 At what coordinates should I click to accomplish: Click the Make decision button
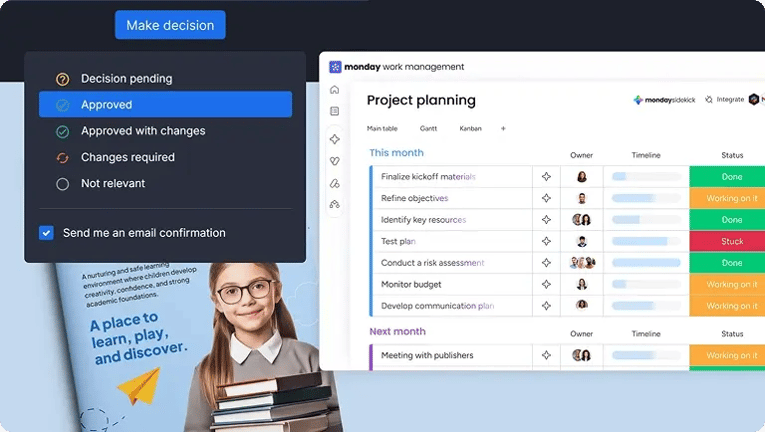click(170, 25)
